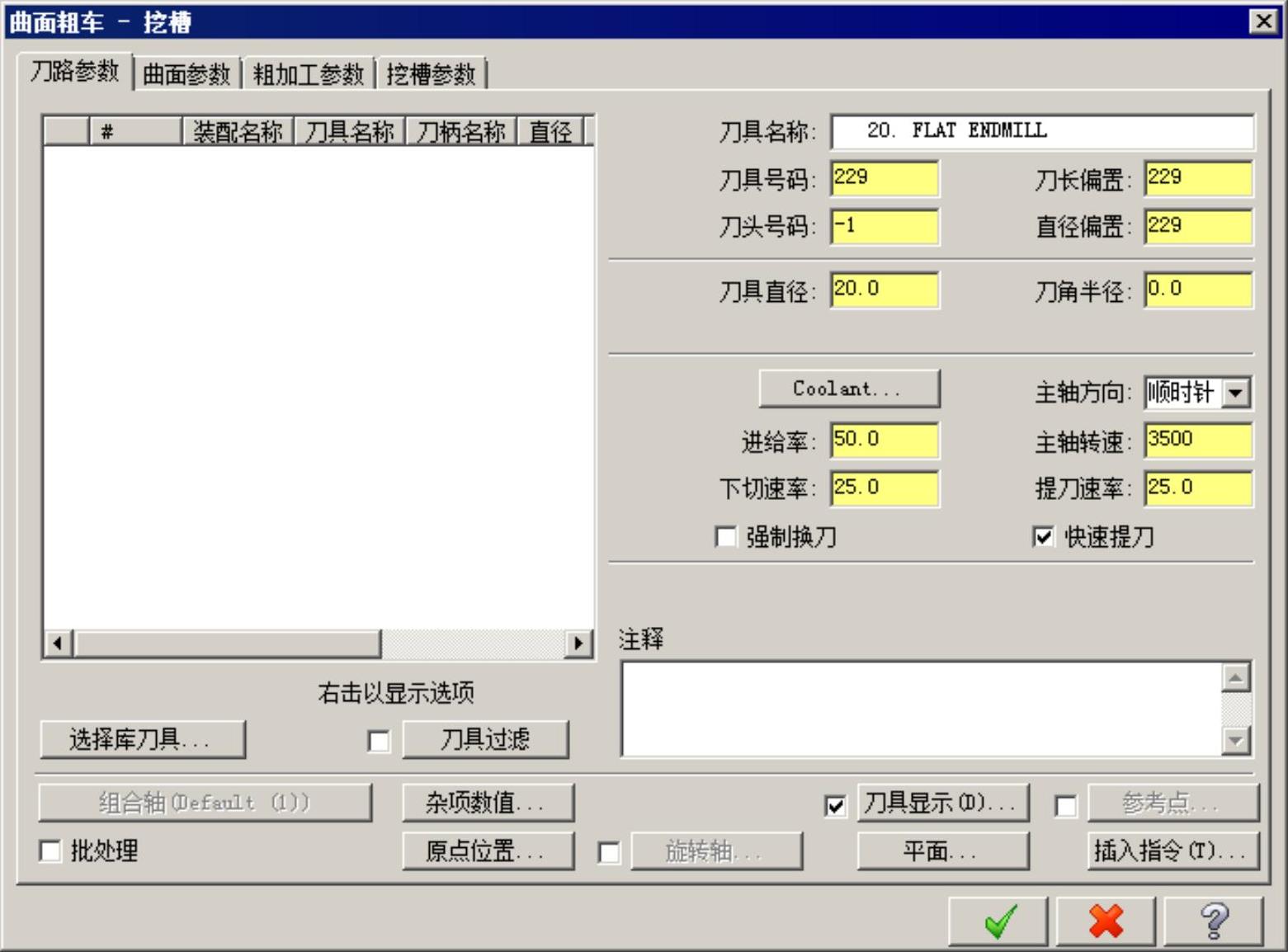Toggle the 批处理 checkbox
This screenshot has width=1288, height=952.
pos(50,850)
